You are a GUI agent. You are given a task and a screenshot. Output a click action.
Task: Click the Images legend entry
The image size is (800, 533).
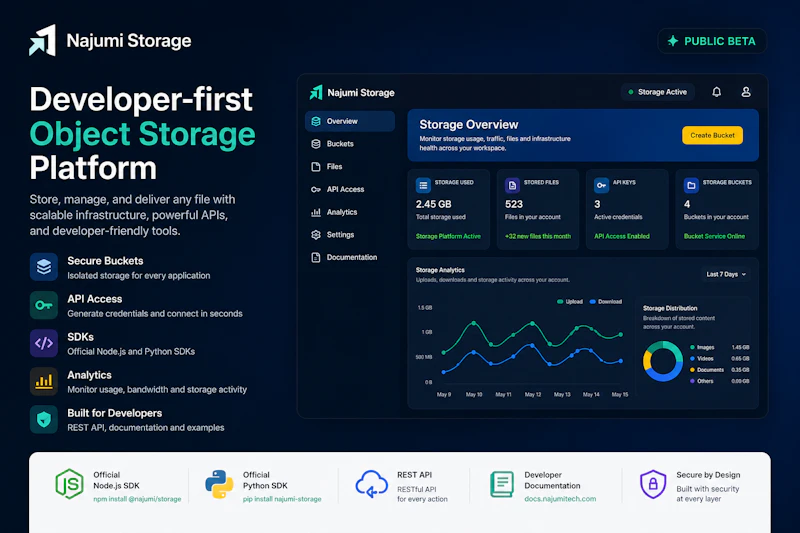pos(719,347)
